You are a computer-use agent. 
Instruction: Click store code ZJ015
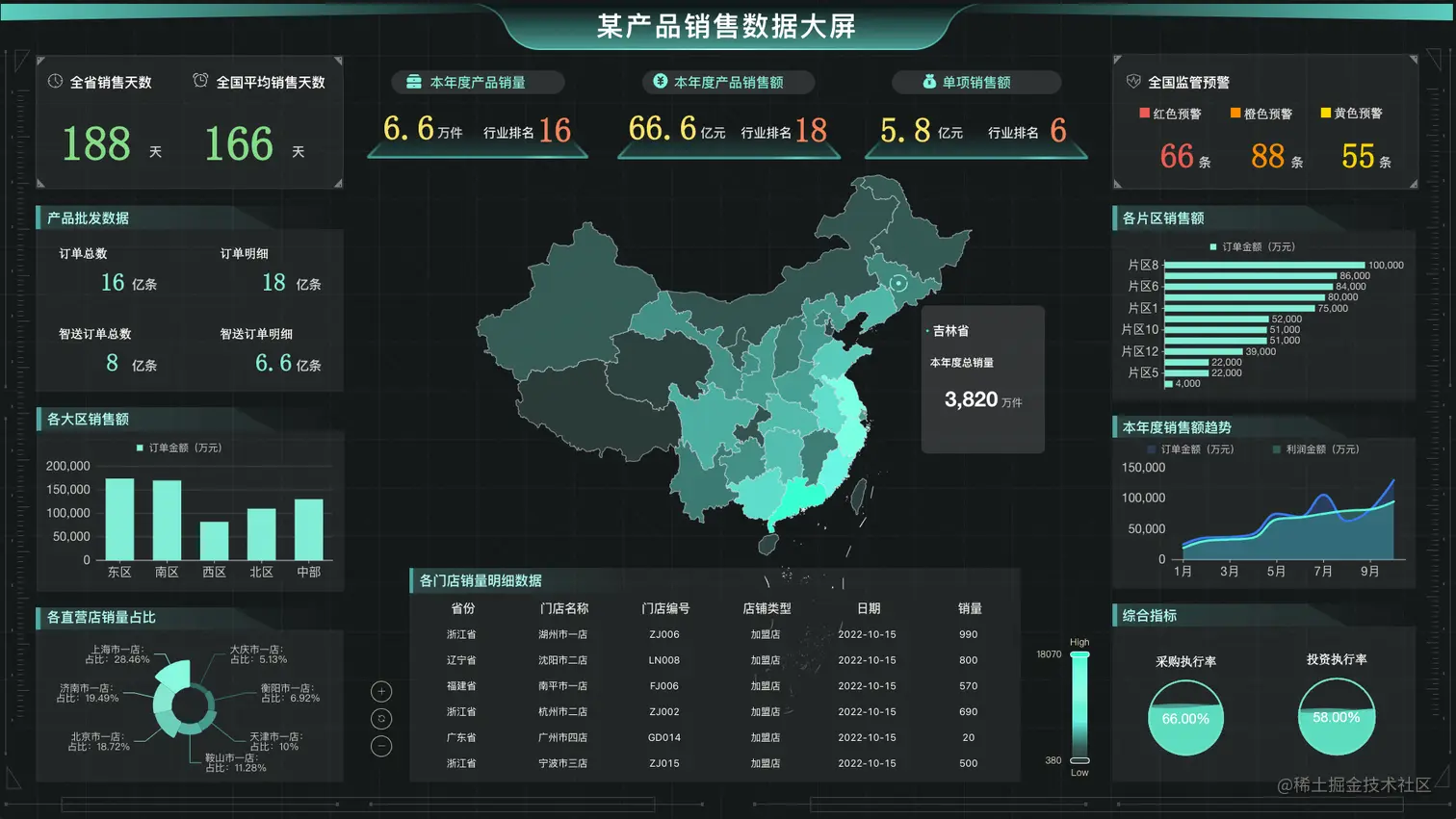point(664,763)
